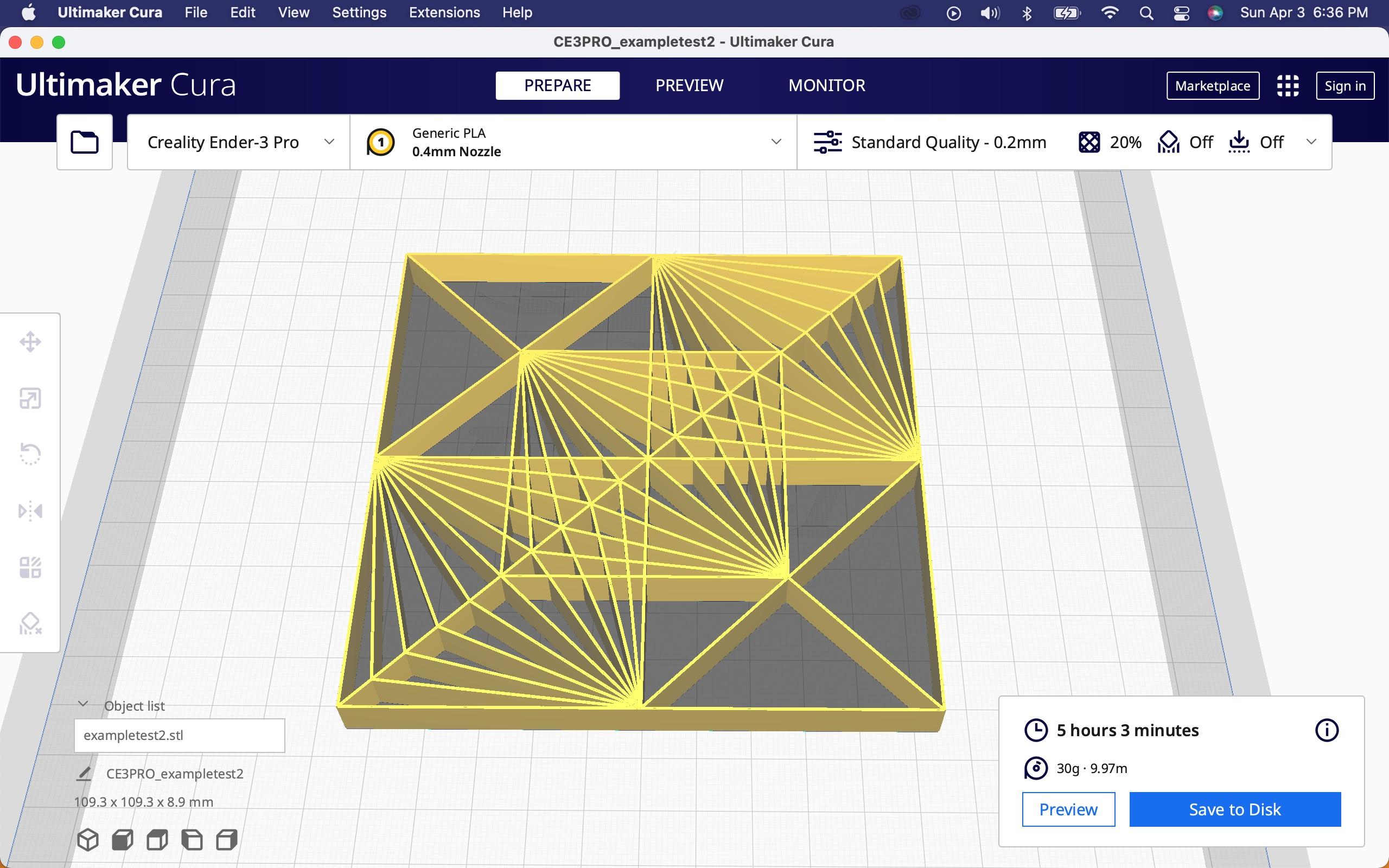
Task: Open the Marketplace
Action: [x=1212, y=86]
